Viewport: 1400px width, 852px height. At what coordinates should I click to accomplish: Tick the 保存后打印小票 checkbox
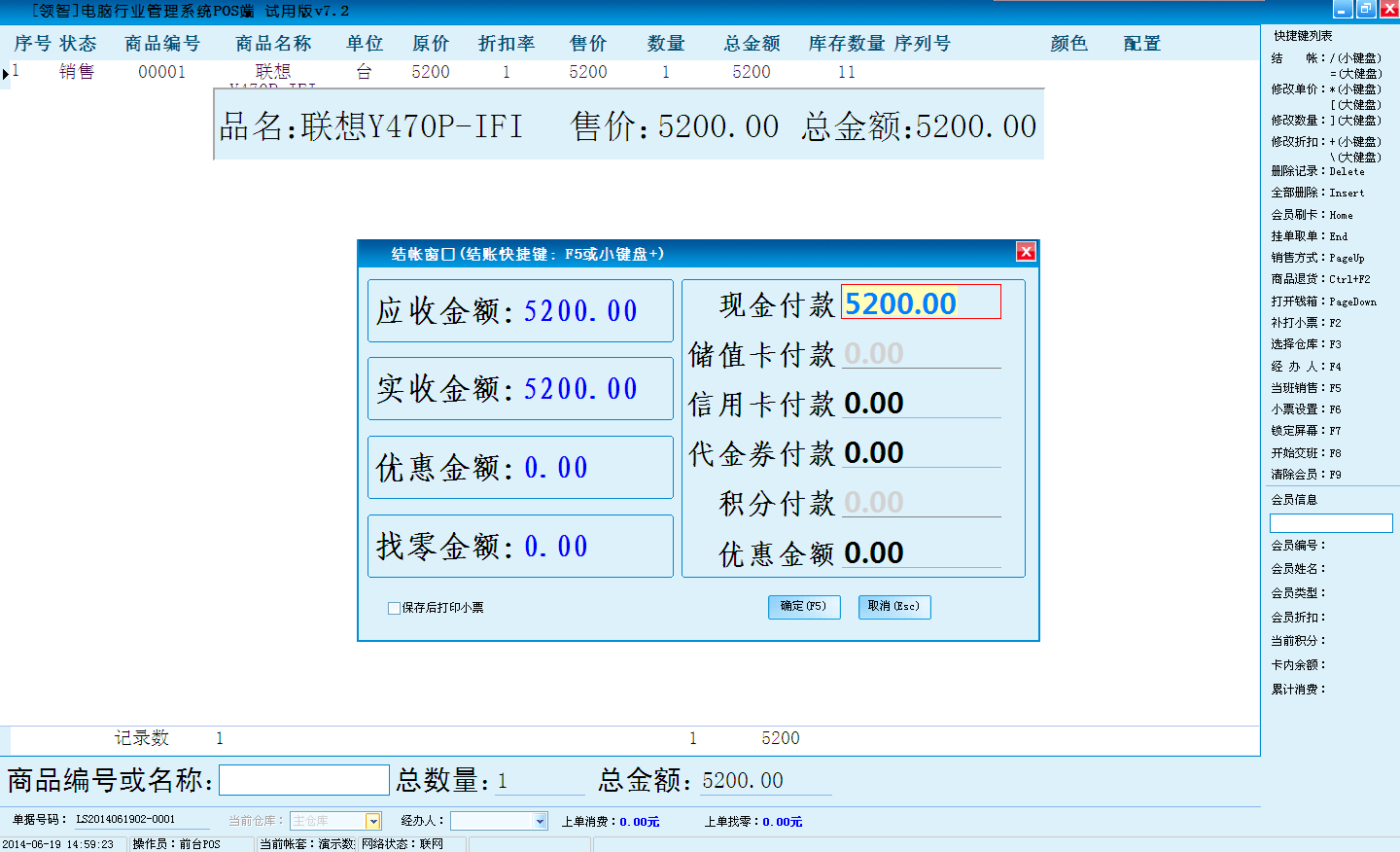(394, 608)
